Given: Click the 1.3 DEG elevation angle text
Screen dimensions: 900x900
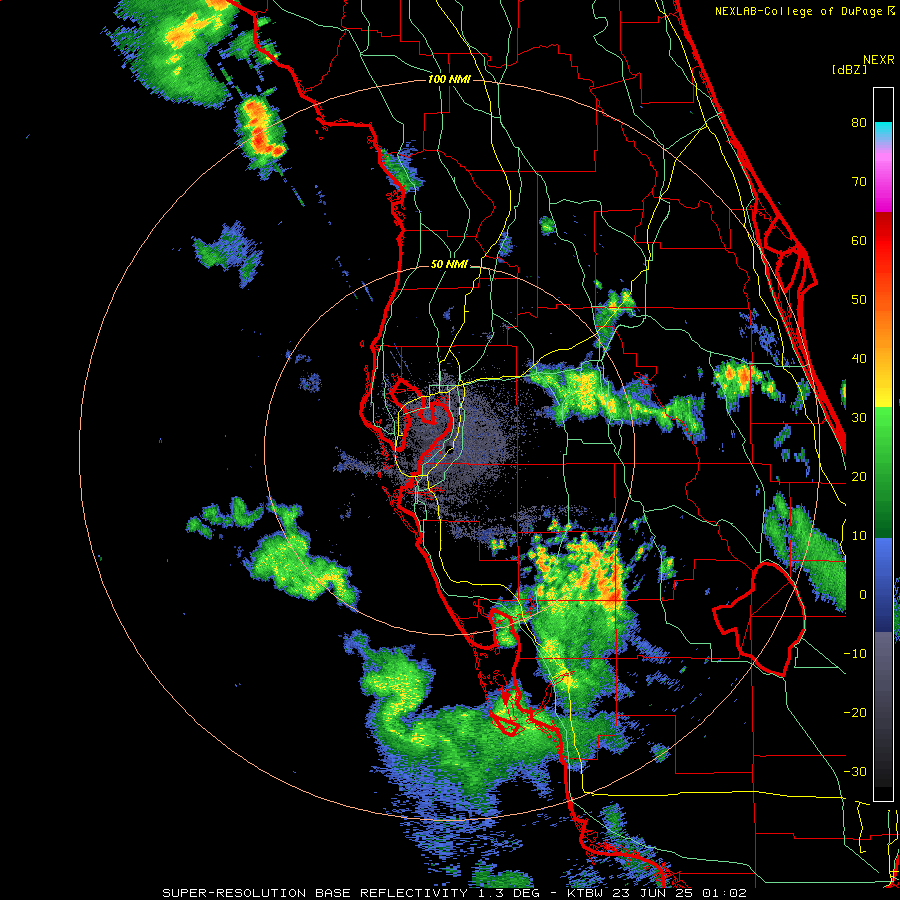Looking at the screenshot, I should [514, 893].
